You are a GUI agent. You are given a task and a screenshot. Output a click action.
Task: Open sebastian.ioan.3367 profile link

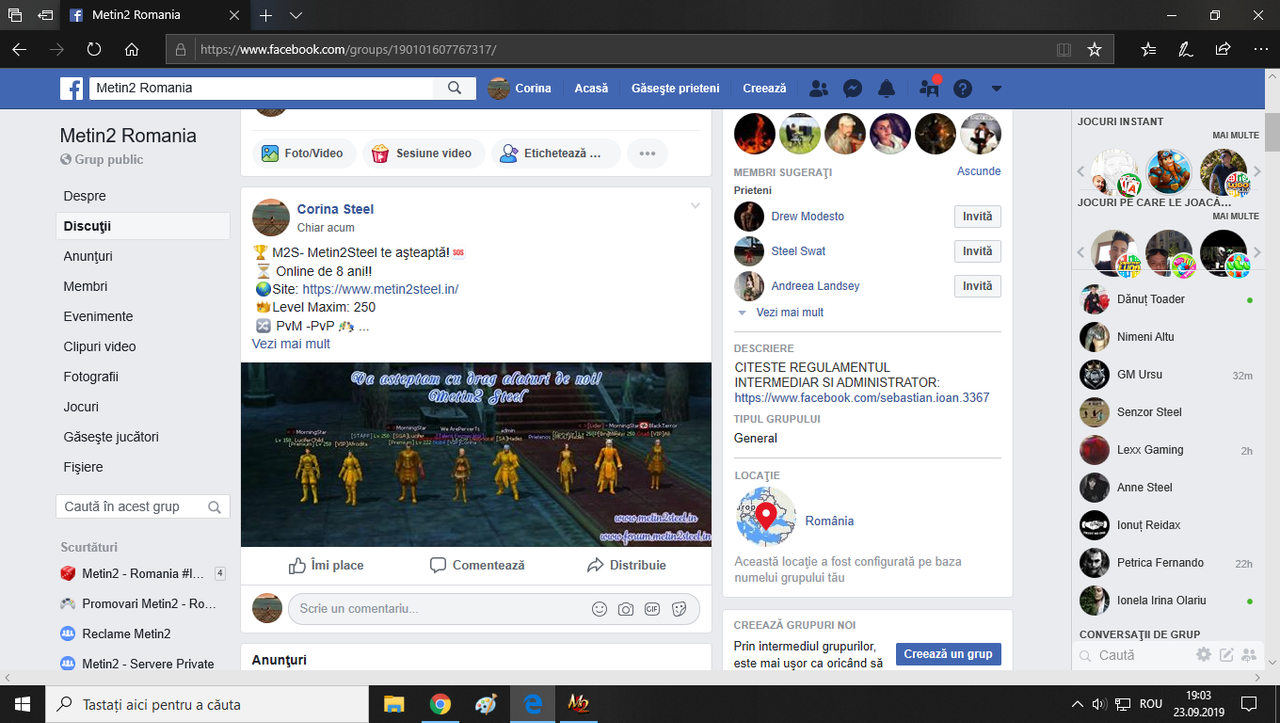click(862, 398)
